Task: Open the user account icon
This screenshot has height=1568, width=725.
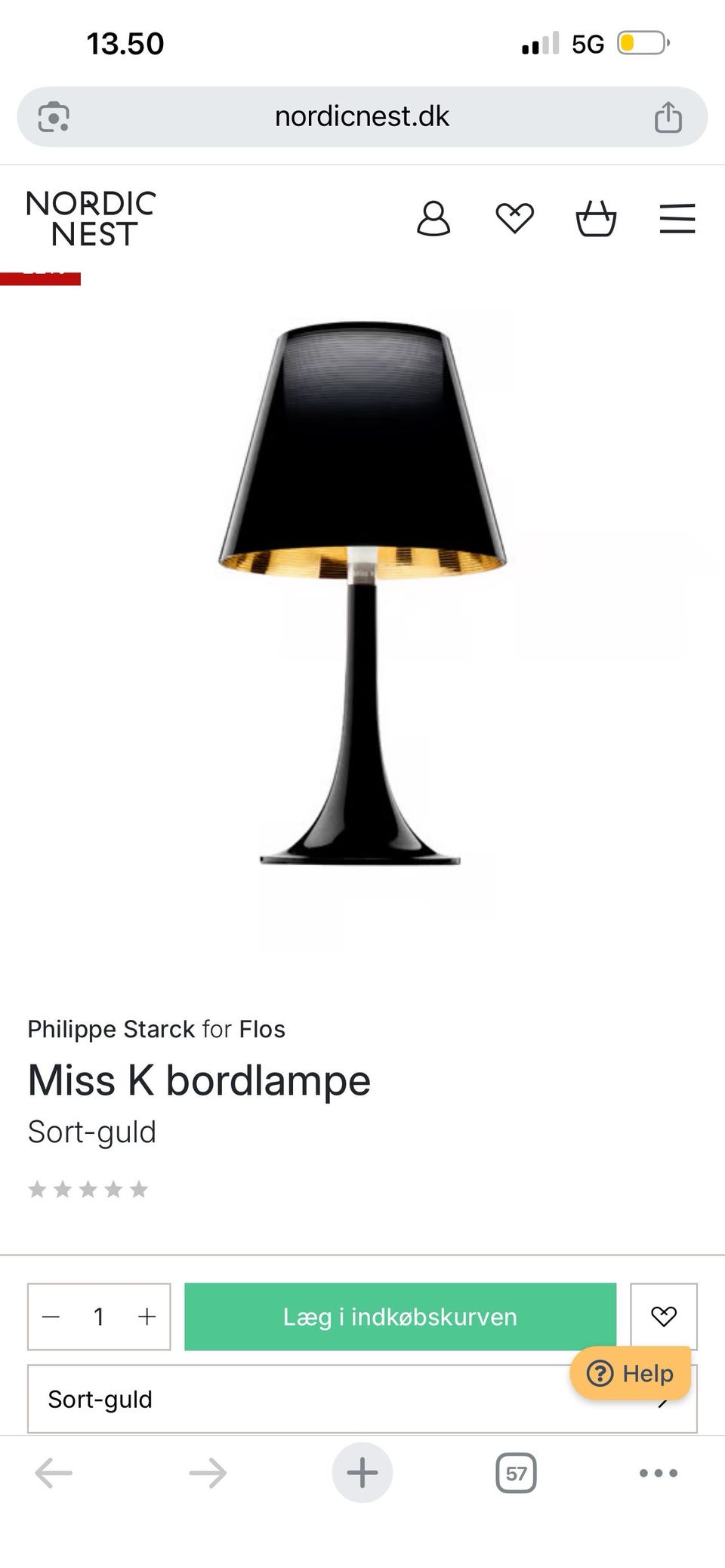Action: pyautogui.click(x=433, y=219)
